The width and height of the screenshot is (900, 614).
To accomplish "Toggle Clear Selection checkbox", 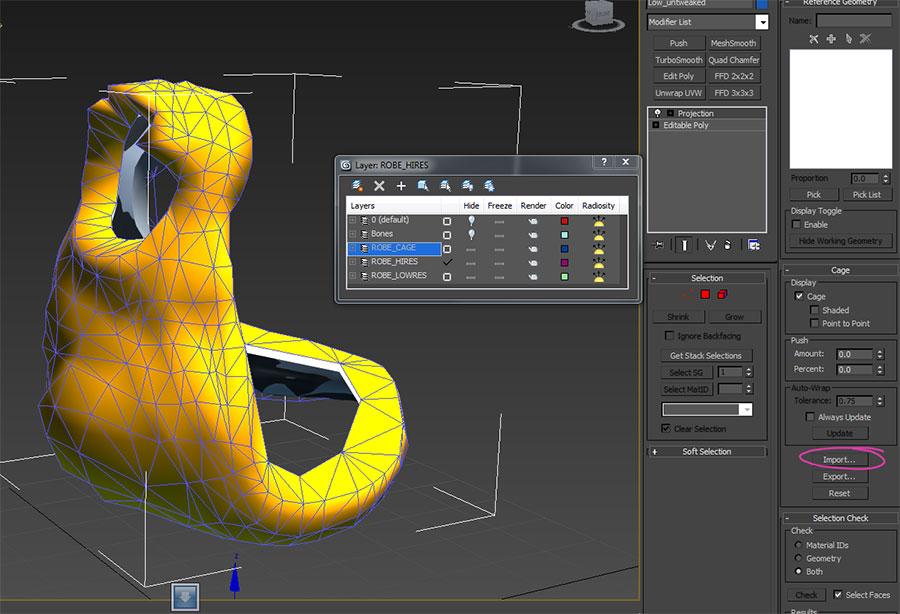I will (665, 428).
